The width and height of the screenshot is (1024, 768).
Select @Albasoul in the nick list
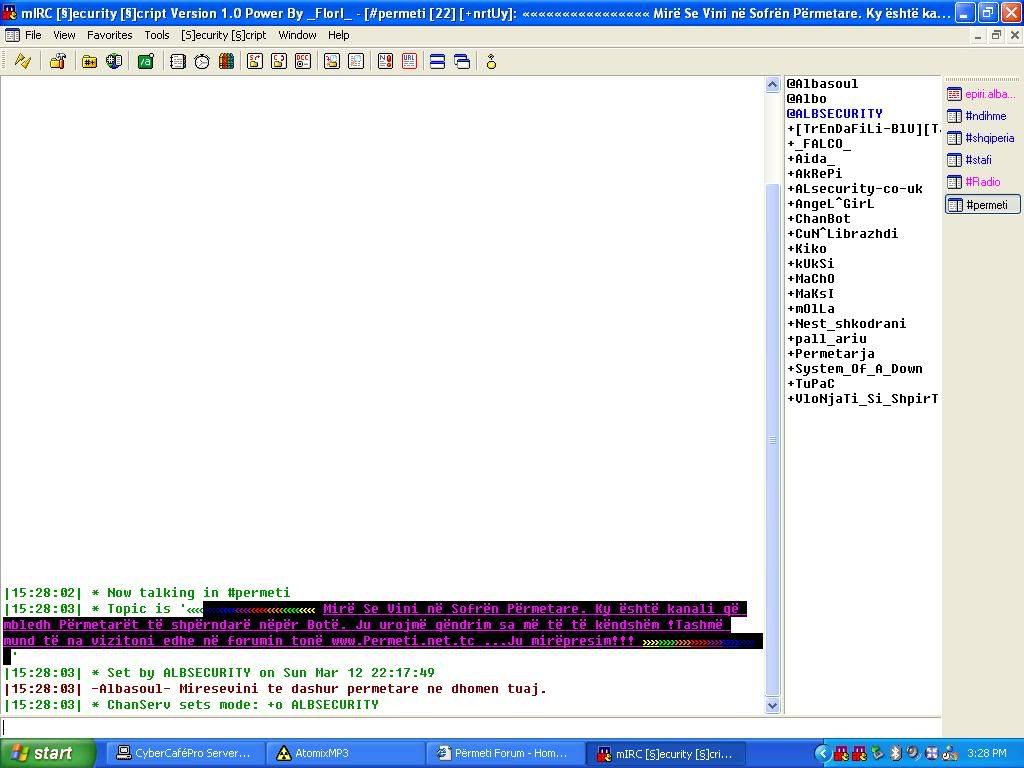[822, 84]
